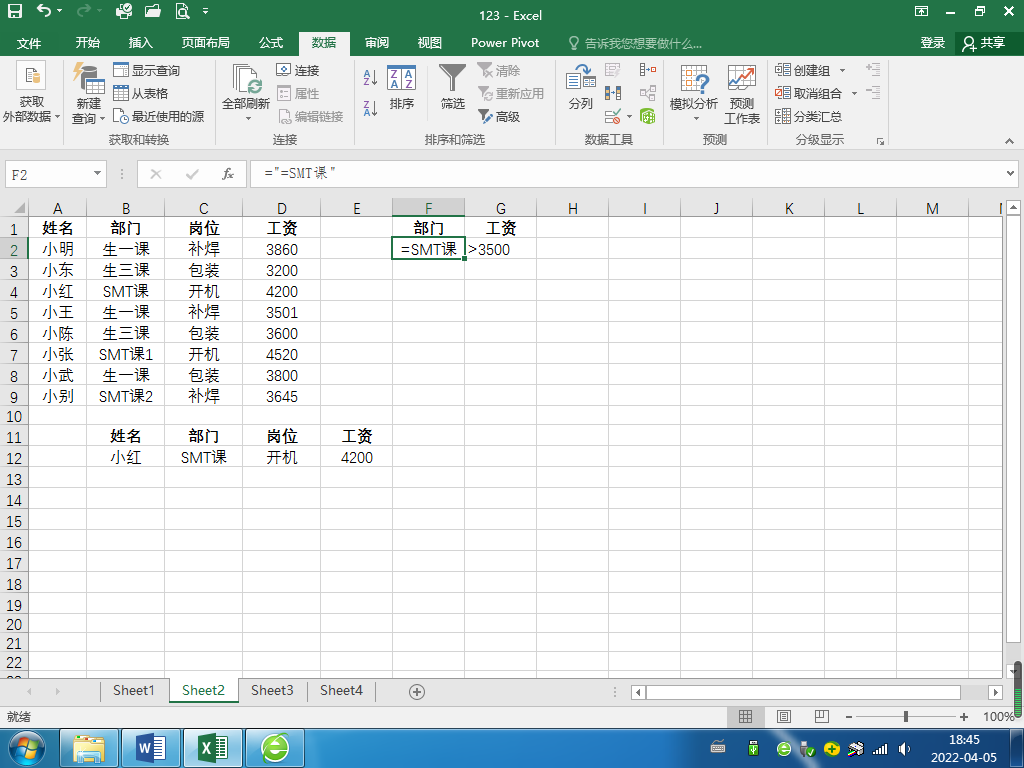Switch to Sheet1 tab

point(133,690)
